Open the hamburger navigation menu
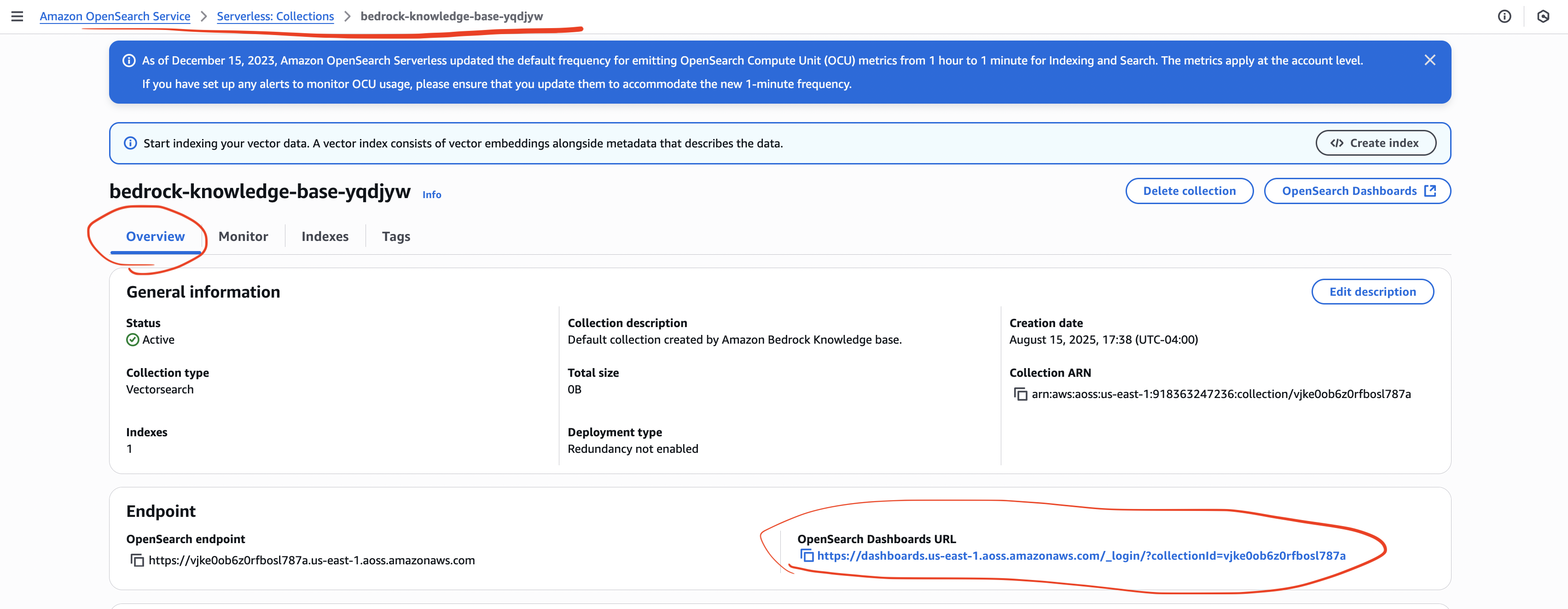The width and height of the screenshot is (1568, 609). pyautogui.click(x=17, y=17)
